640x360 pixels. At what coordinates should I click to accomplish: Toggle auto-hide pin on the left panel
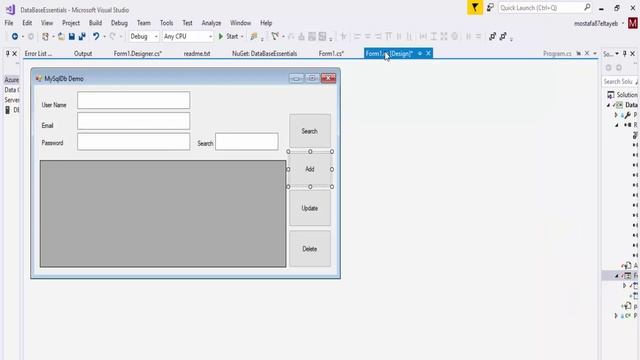point(7,53)
